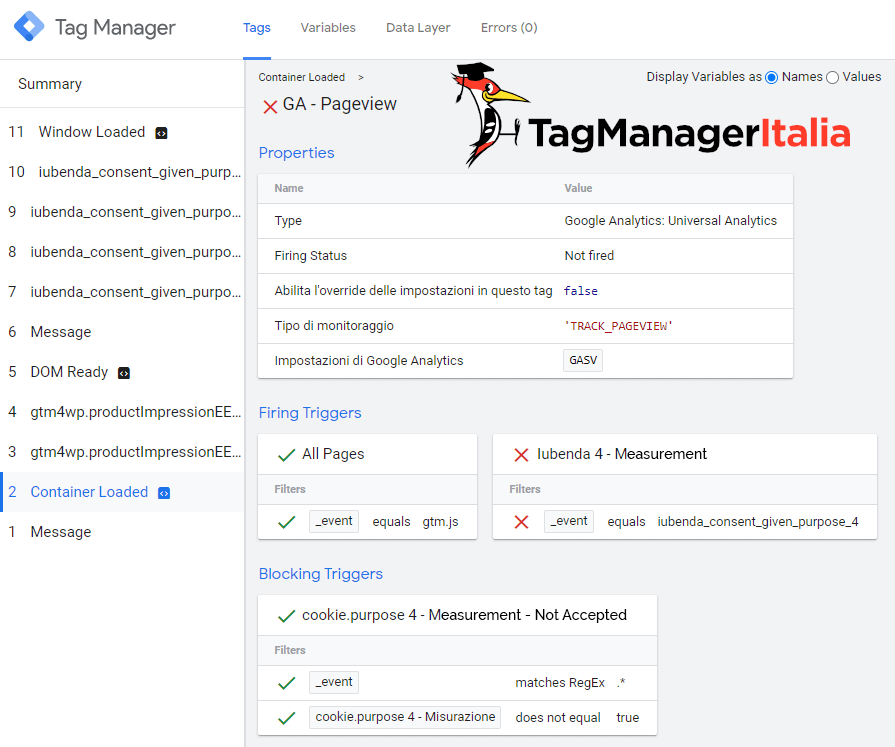The image size is (895, 747).
Task: Open the Errors (0) tab
Action: click(509, 27)
